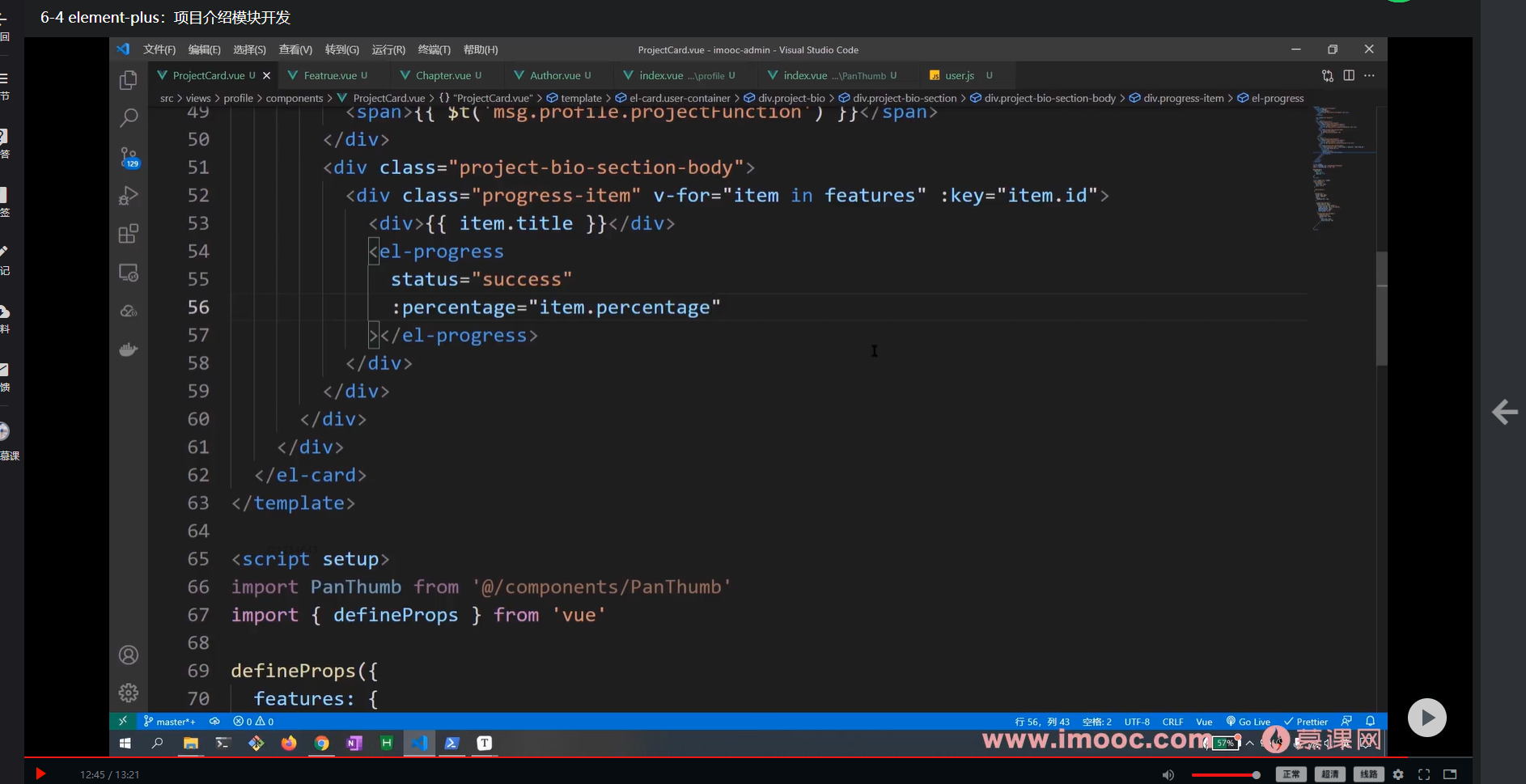Open the Vue language mode selector

click(x=1204, y=722)
